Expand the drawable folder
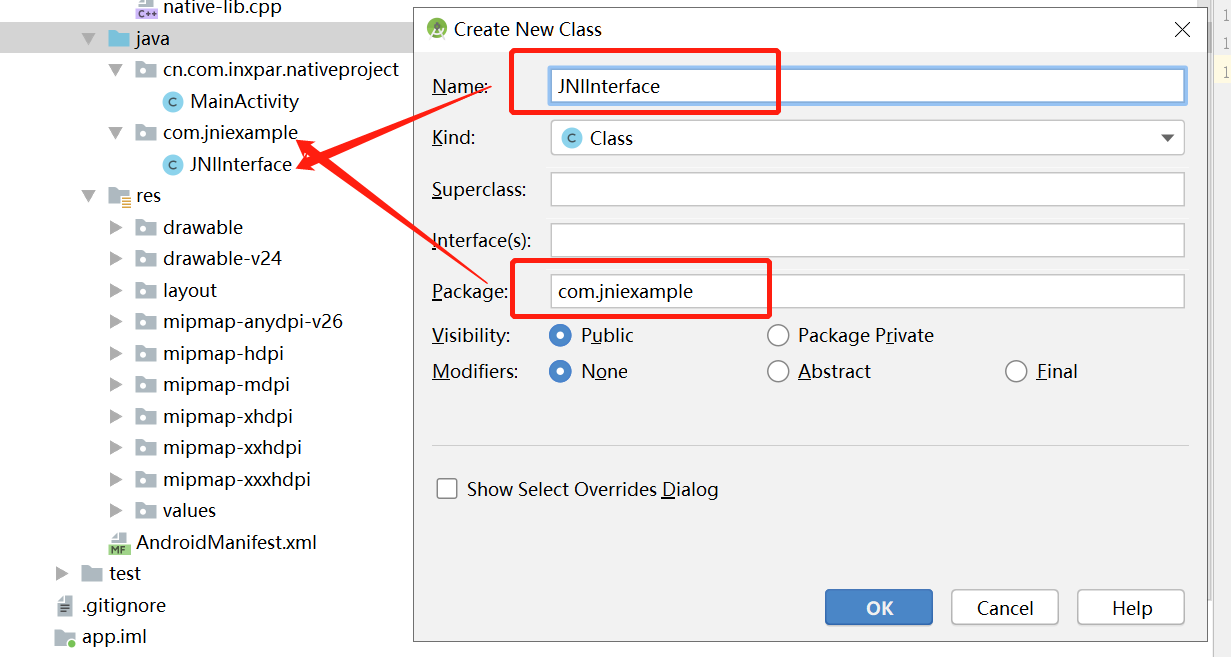 pos(116,227)
